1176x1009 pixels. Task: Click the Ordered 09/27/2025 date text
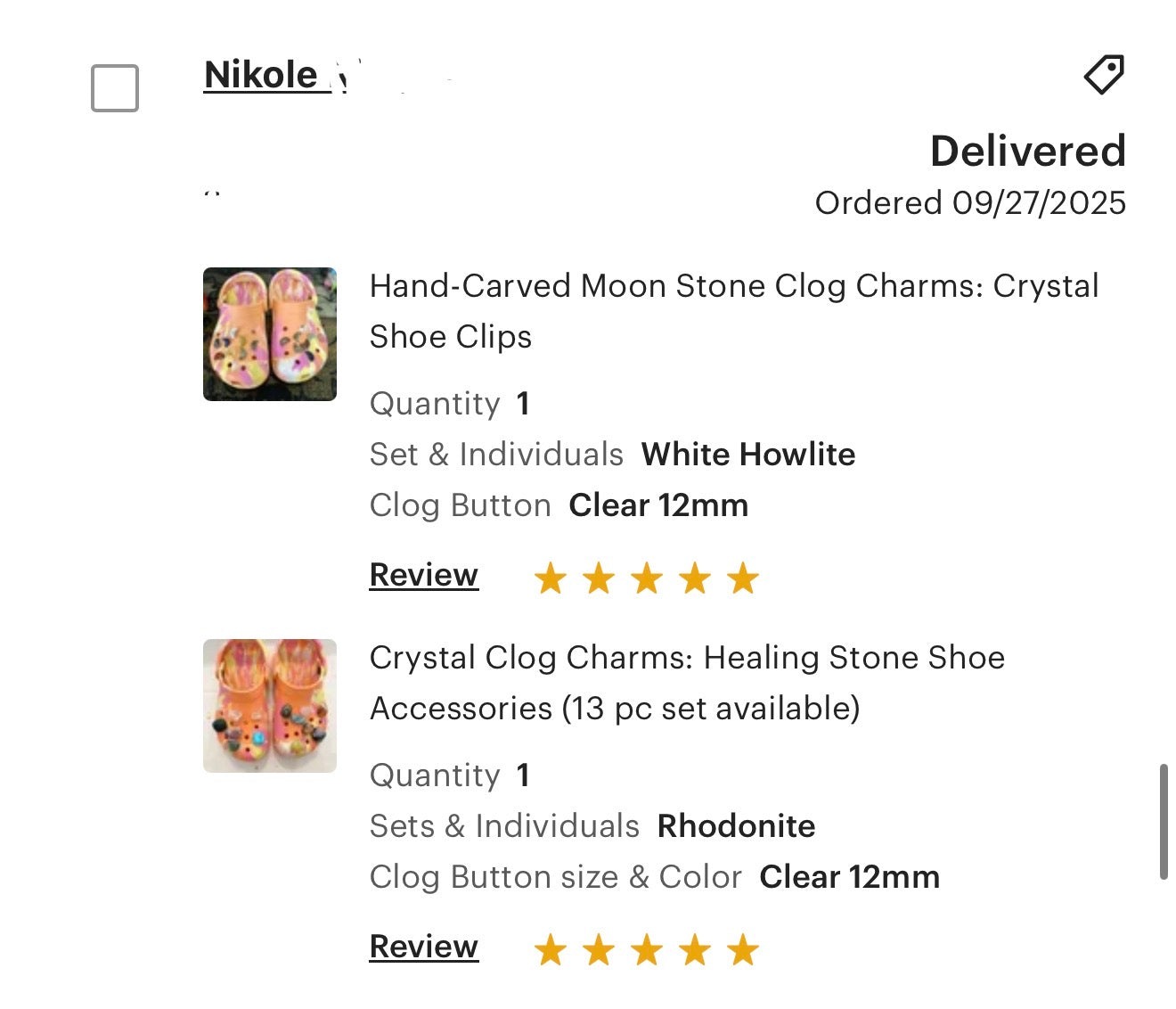click(970, 203)
